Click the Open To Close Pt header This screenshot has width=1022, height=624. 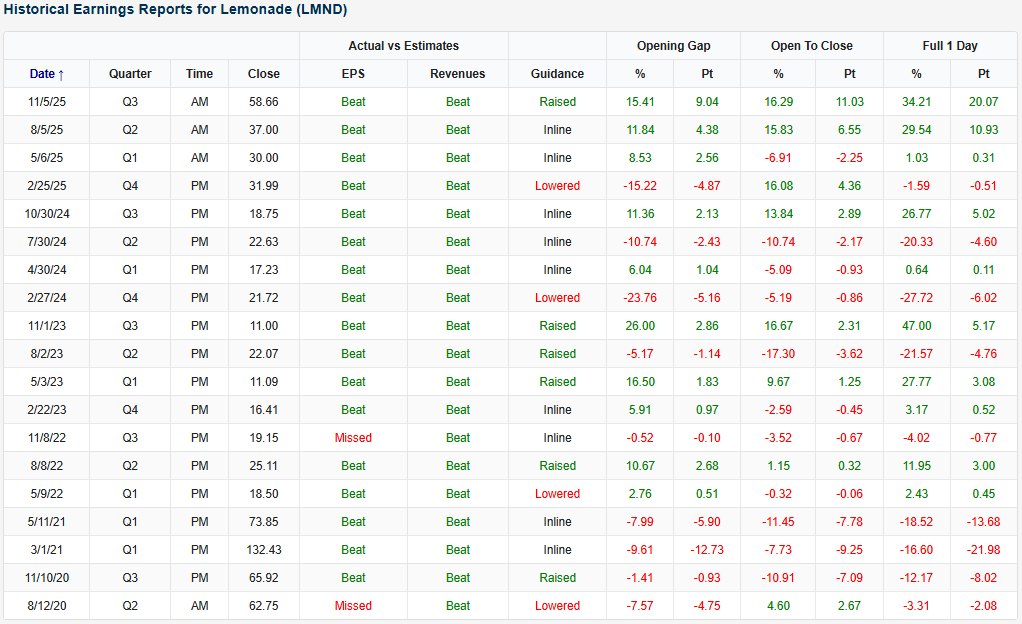coord(849,74)
